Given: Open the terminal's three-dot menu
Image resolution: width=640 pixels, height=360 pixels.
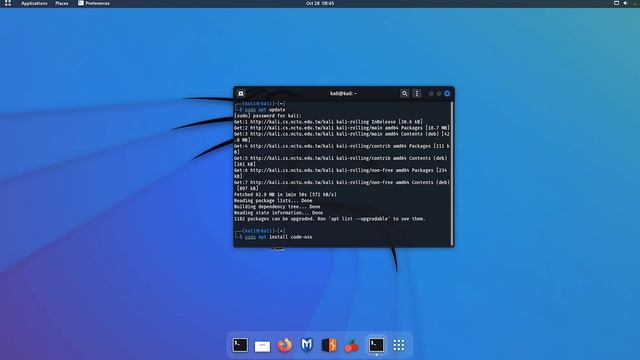Looking at the screenshot, I should 417,93.
